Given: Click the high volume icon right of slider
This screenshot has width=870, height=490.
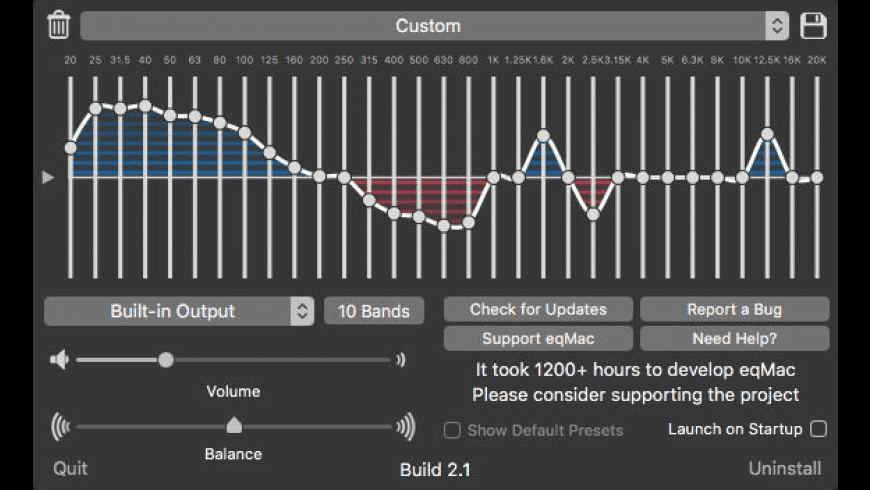Looking at the screenshot, I should 401,360.
